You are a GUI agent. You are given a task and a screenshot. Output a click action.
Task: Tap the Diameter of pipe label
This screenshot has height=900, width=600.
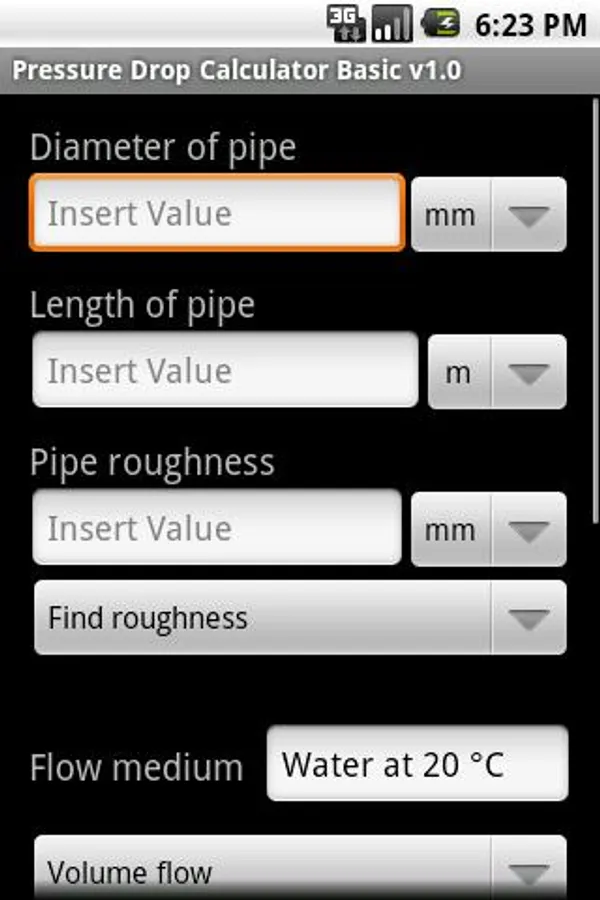click(163, 147)
